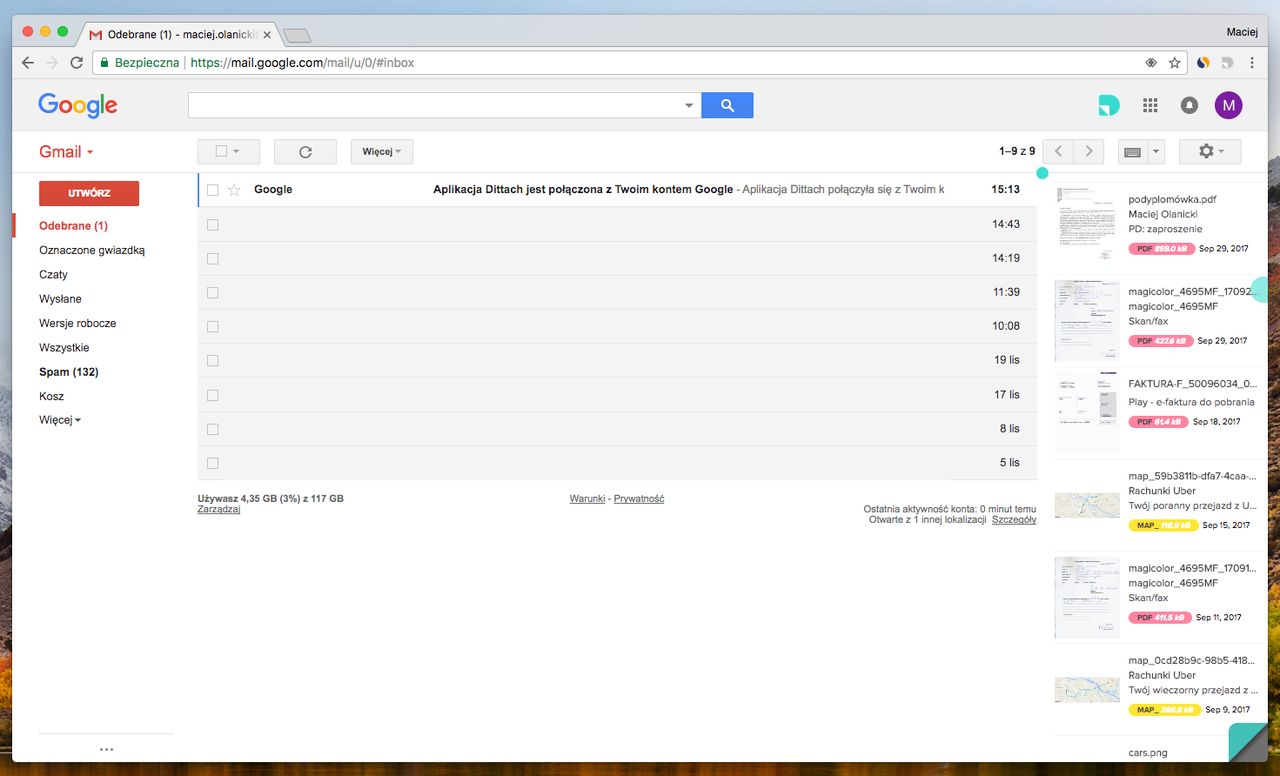Screen dimensions: 1280x776
Task: Click the teal Dittach extension icon
Action: pyautogui.click(x=1108, y=105)
